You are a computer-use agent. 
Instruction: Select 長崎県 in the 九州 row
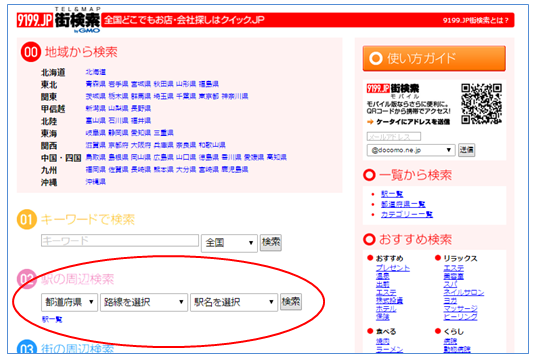[x=141, y=169]
